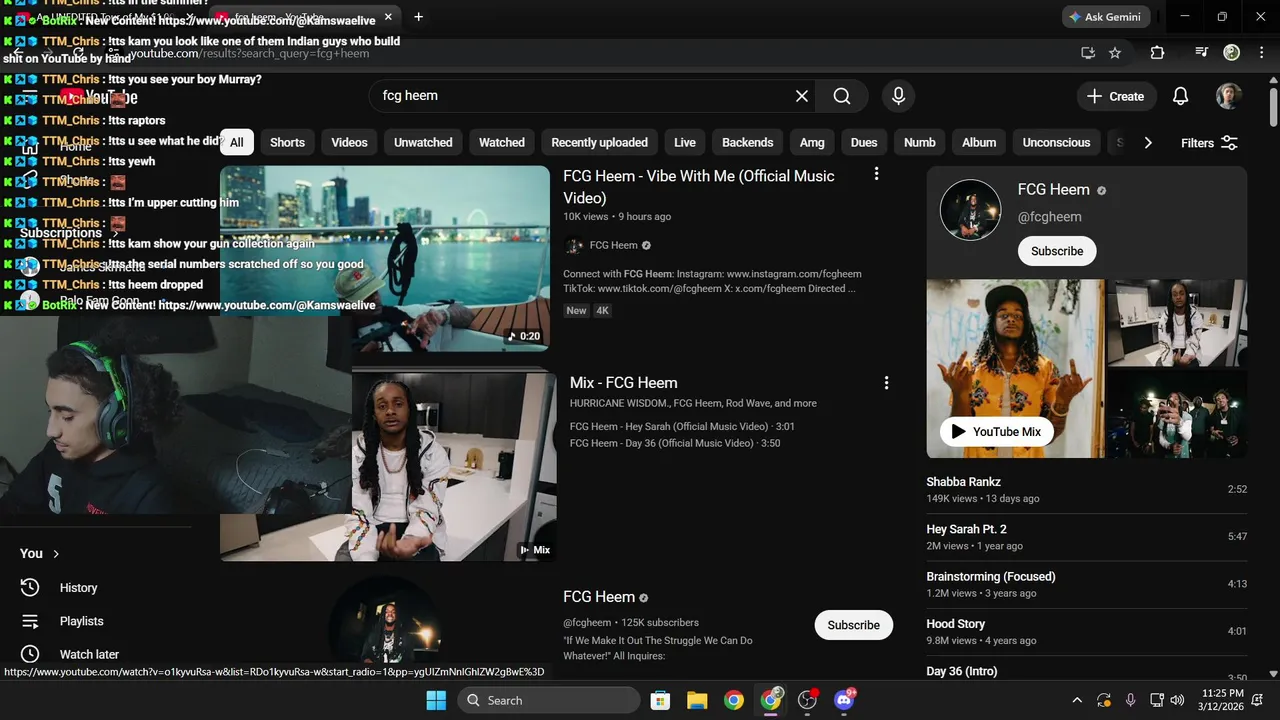Screen dimensions: 1280x720
Task: Open the Windows Start menu
Action: coord(437,700)
